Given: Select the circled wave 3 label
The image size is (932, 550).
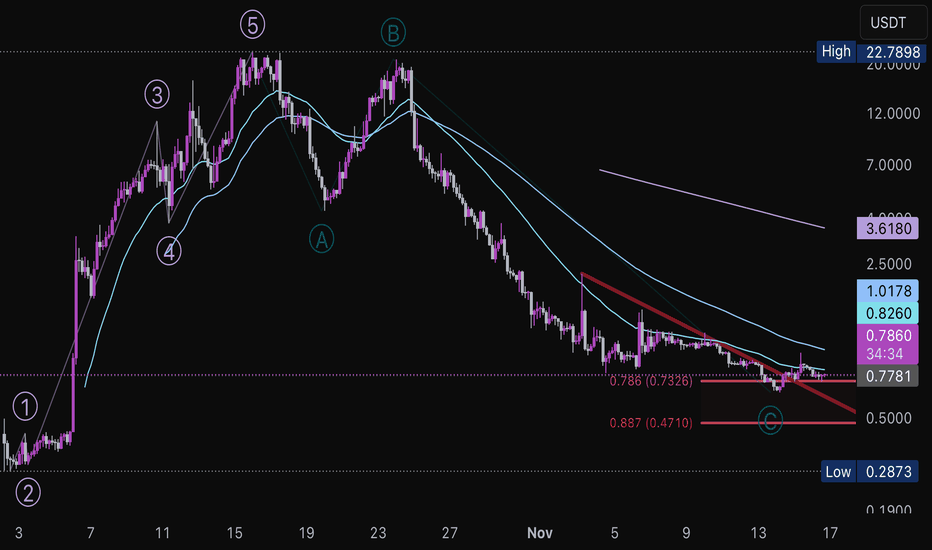Looking at the screenshot, I should point(157,95).
